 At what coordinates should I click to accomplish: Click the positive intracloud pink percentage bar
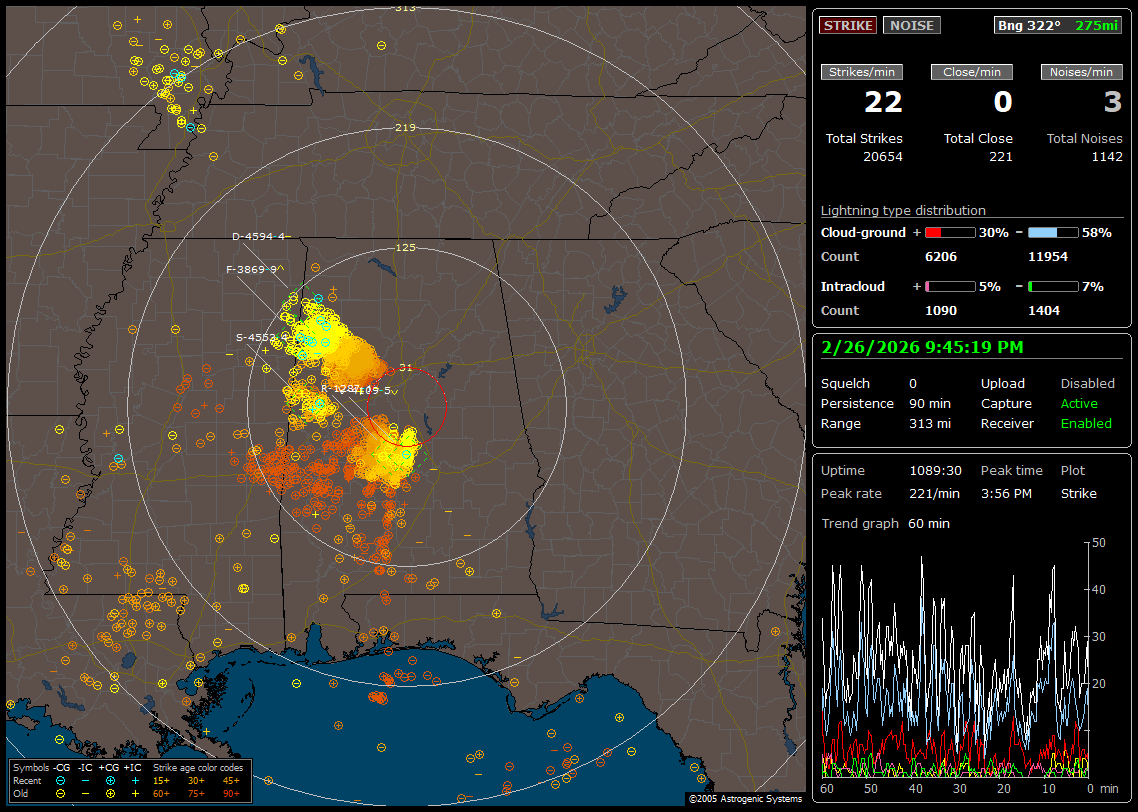point(949,286)
